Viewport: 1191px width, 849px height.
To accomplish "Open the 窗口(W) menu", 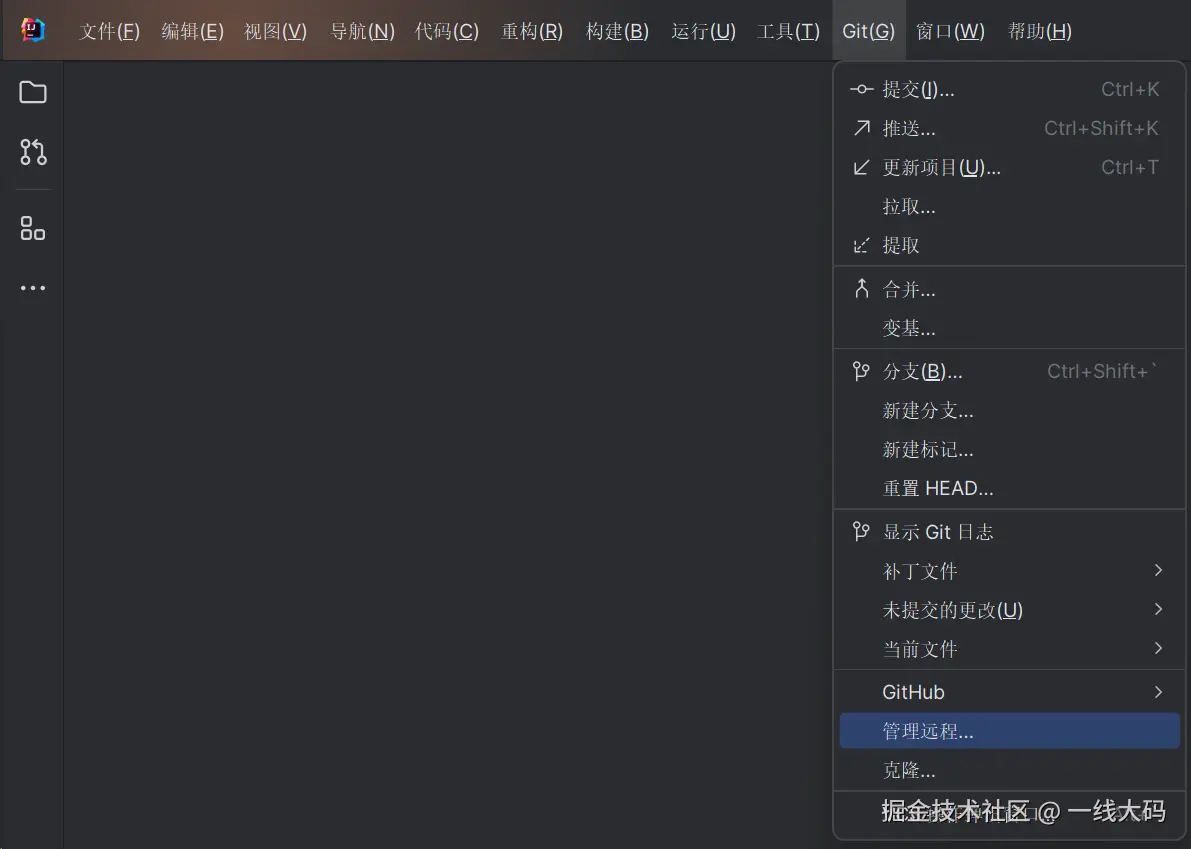I will click(950, 31).
